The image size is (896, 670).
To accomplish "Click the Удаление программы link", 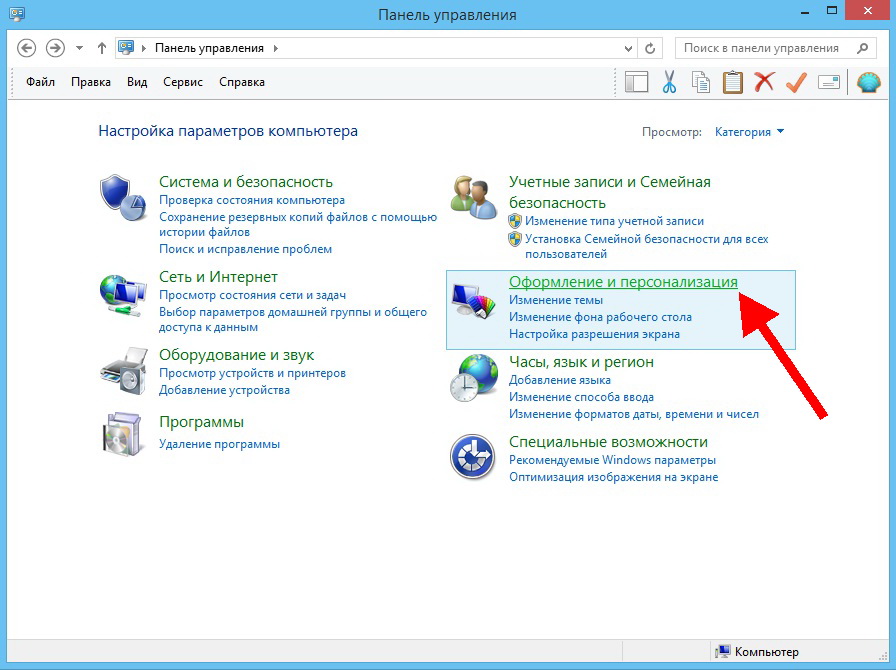I will coord(219,444).
